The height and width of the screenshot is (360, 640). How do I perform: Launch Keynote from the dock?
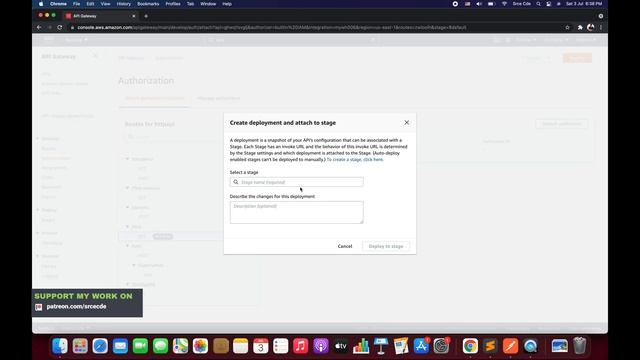(381, 346)
